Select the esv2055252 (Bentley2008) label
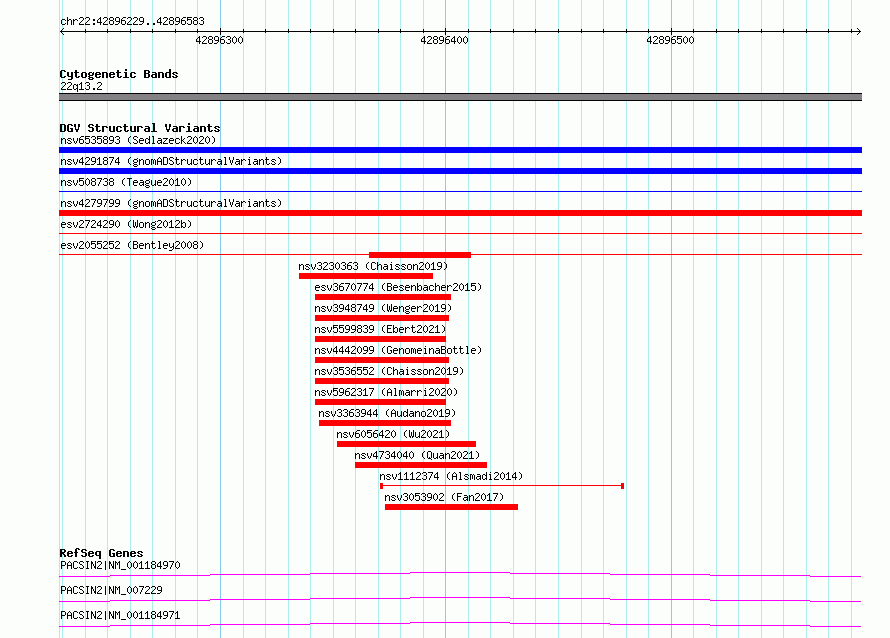The height and width of the screenshot is (638, 890). click(x=132, y=245)
